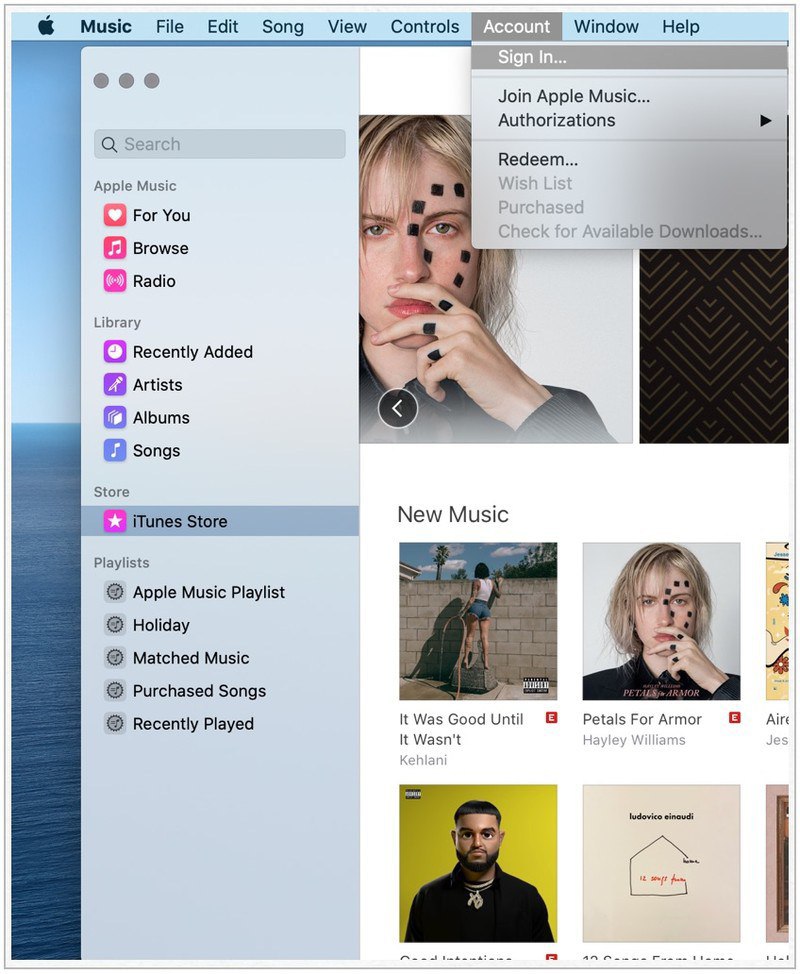Open Petals For Armor album cover

661,621
